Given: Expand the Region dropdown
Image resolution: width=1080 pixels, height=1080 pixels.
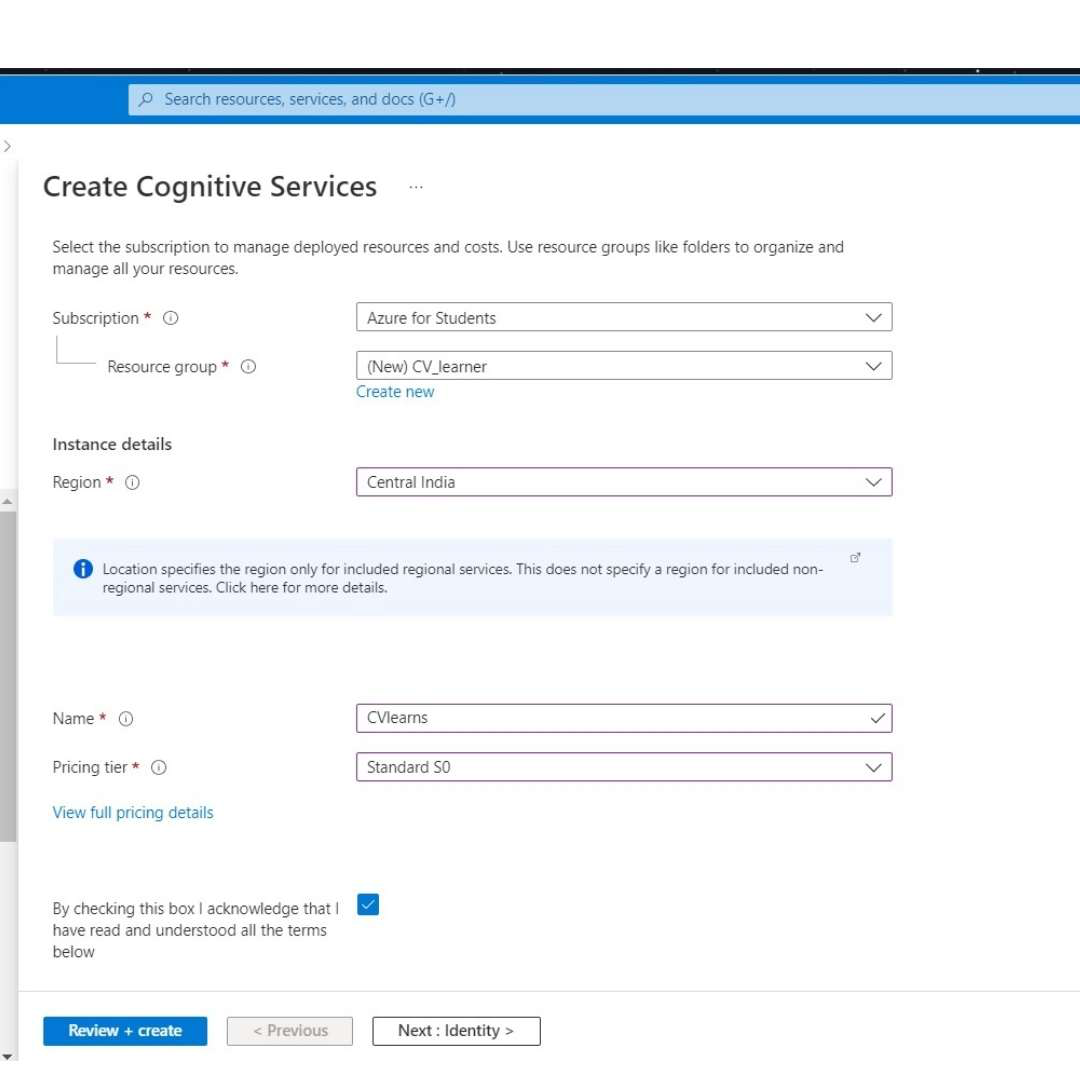Looking at the screenshot, I should [x=623, y=482].
